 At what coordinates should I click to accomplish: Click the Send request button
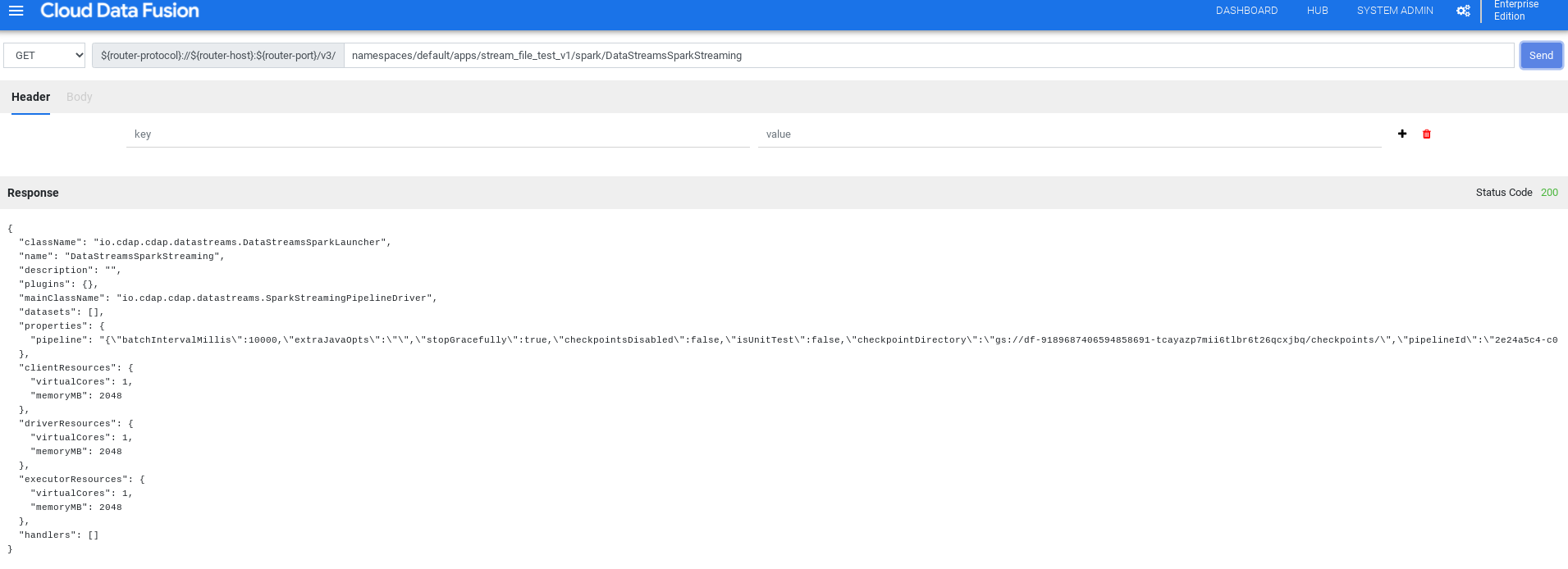click(x=1541, y=56)
